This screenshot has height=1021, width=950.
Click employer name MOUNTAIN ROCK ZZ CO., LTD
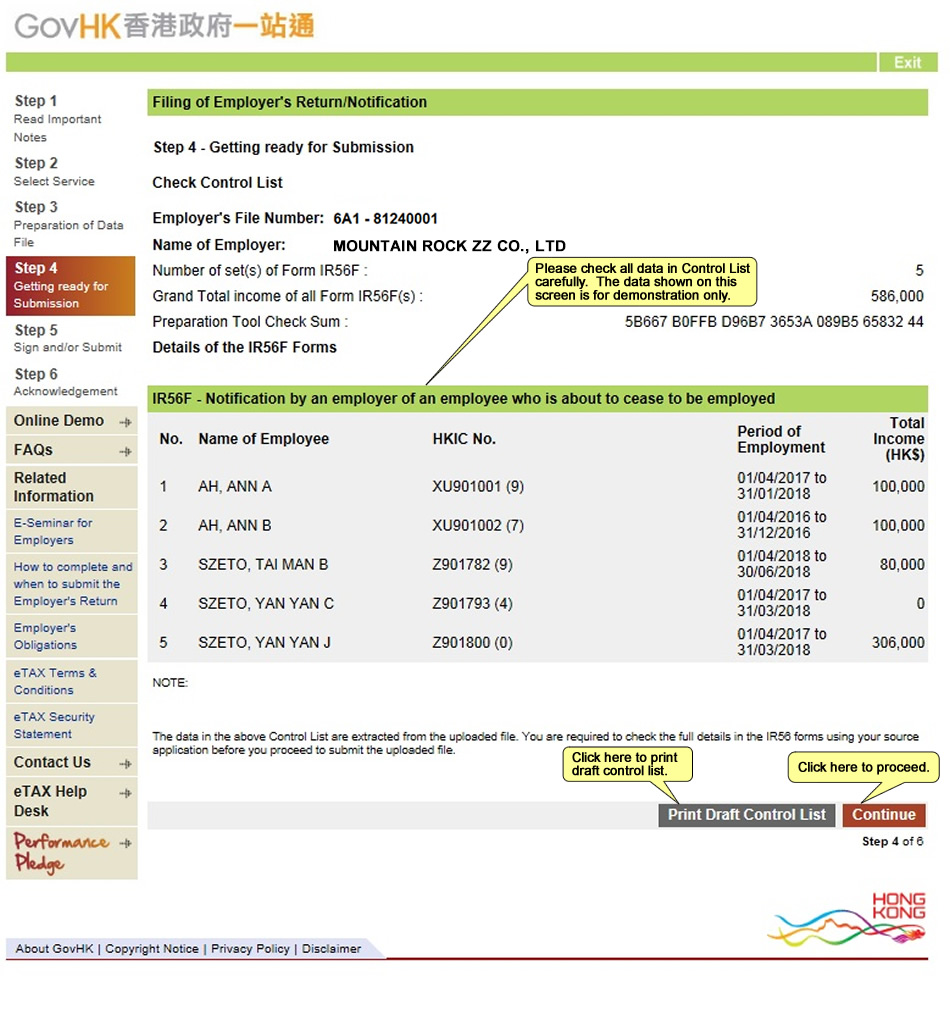pyautogui.click(x=449, y=246)
